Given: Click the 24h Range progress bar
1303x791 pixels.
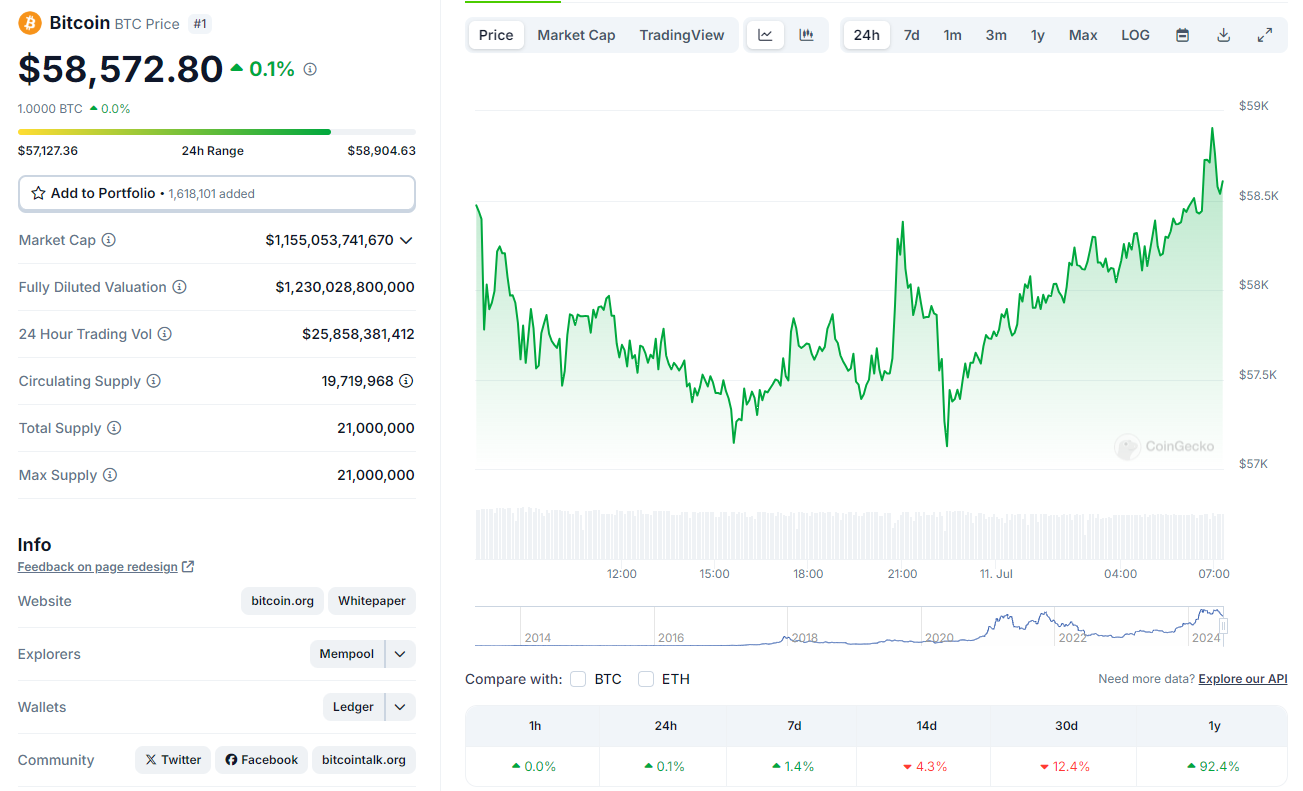Looking at the screenshot, I should [217, 131].
